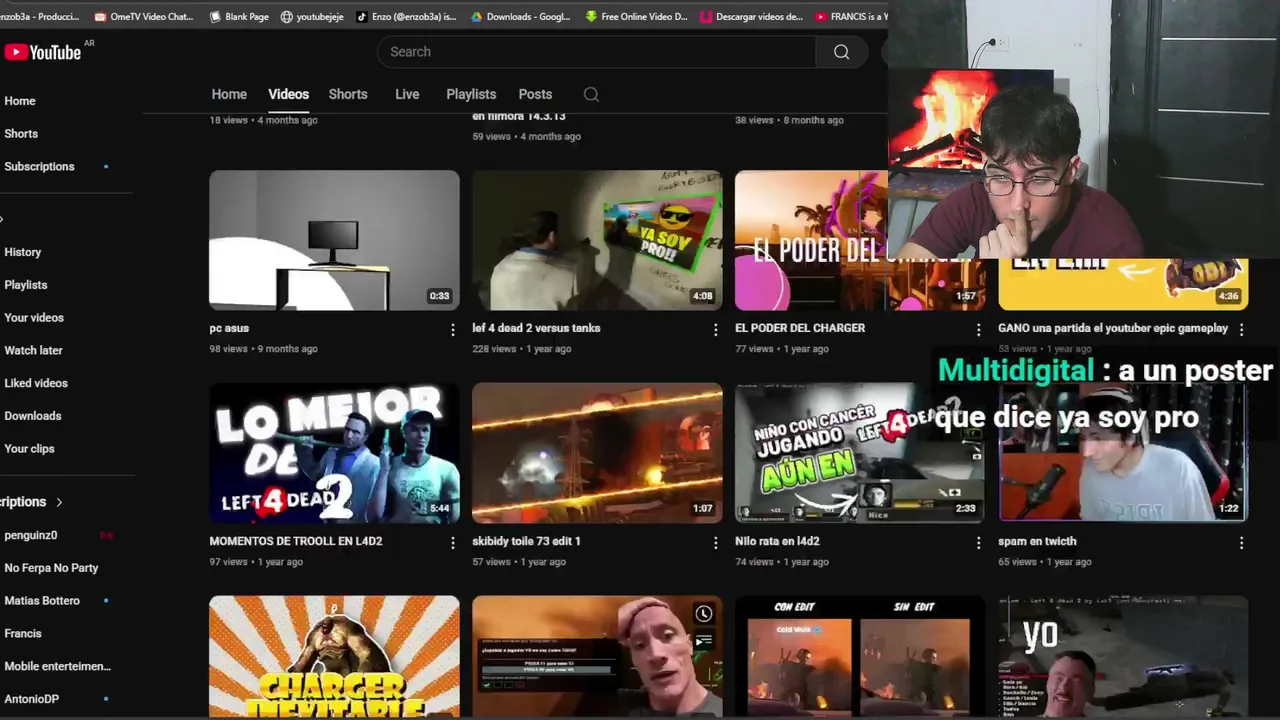Switch to the Downloads - Google browser tab
Screen dimensions: 1280x720
click(x=520, y=16)
